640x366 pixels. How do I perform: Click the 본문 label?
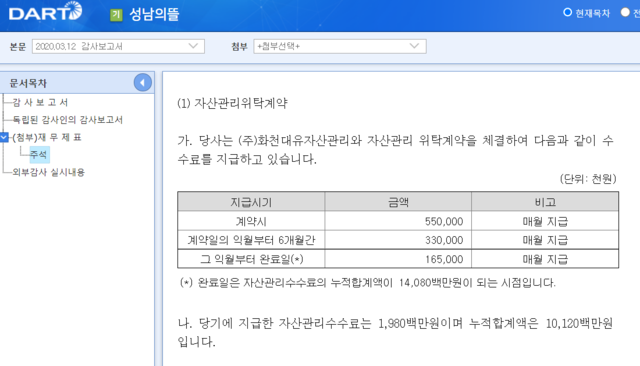(x=18, y=47)
